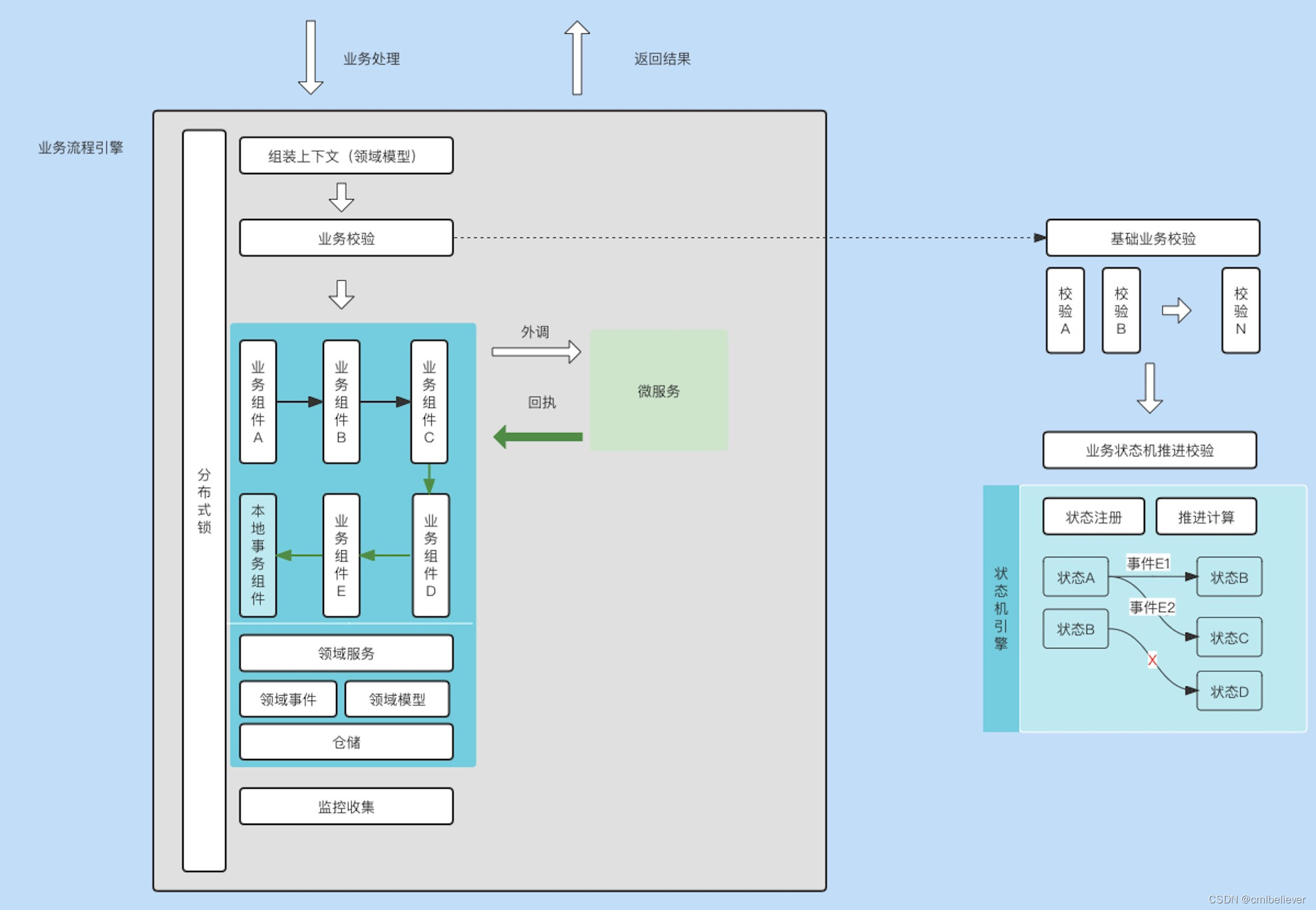The height and width of the screenshot is (910, 1316).
Task: Click the up arrow beside 返回结果
Action: [x=577, y=58]
